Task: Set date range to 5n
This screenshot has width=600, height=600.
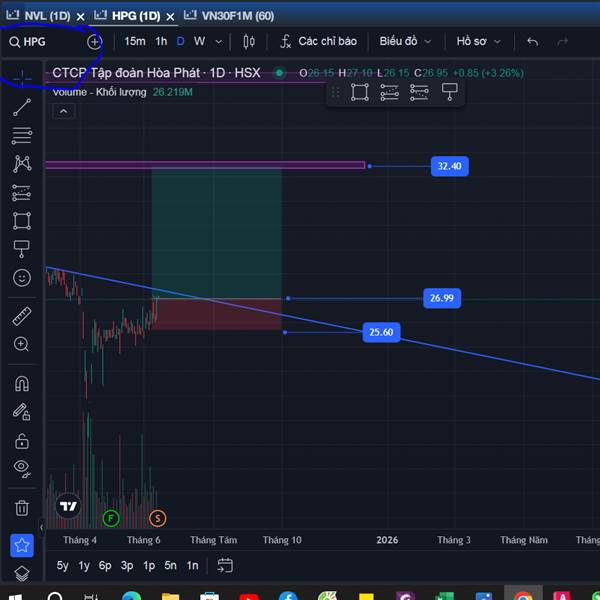Action: click(x=170, y=565)
